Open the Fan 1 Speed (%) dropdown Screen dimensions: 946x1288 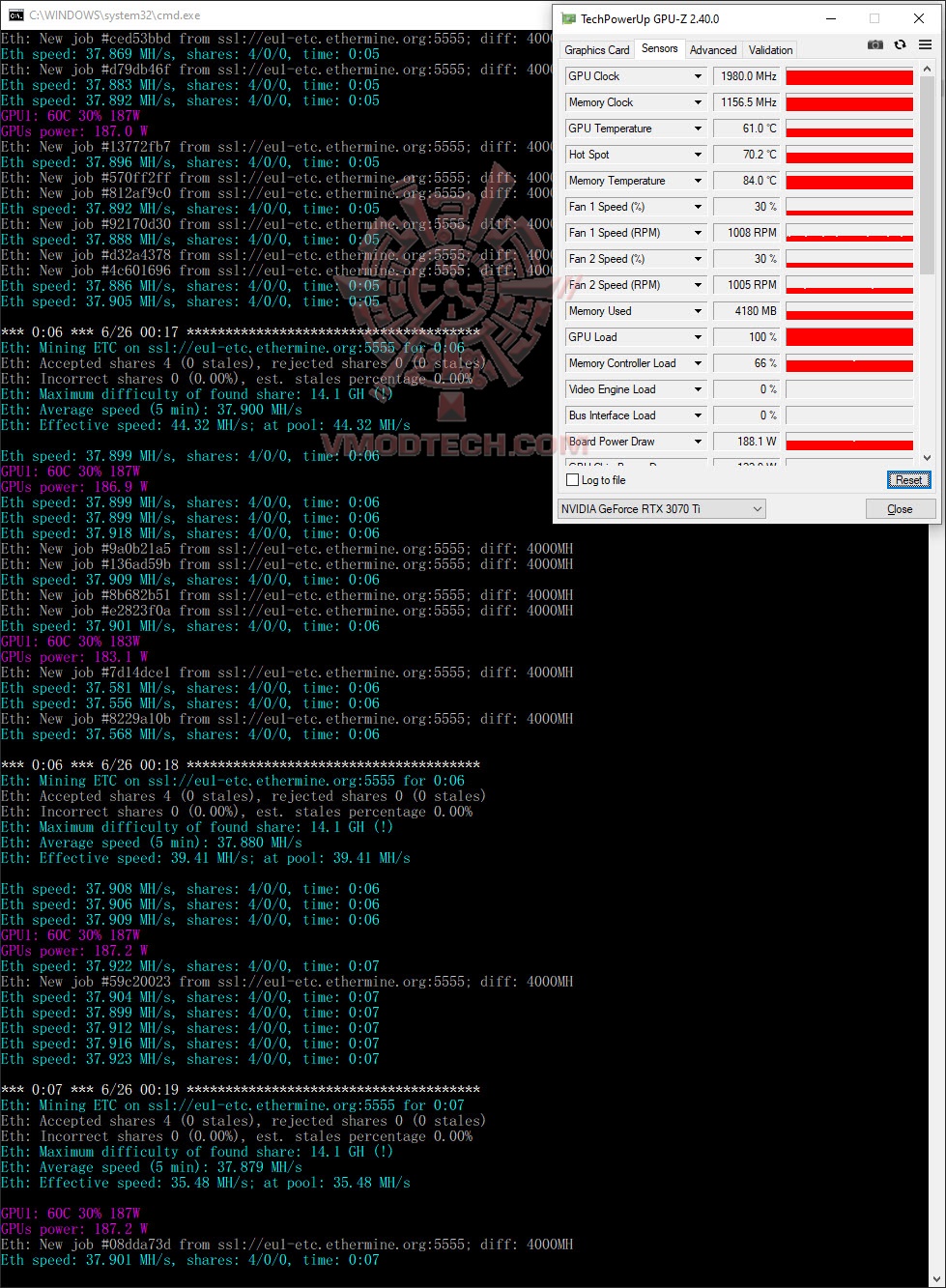pyautogui.click(x=698, y=207)
